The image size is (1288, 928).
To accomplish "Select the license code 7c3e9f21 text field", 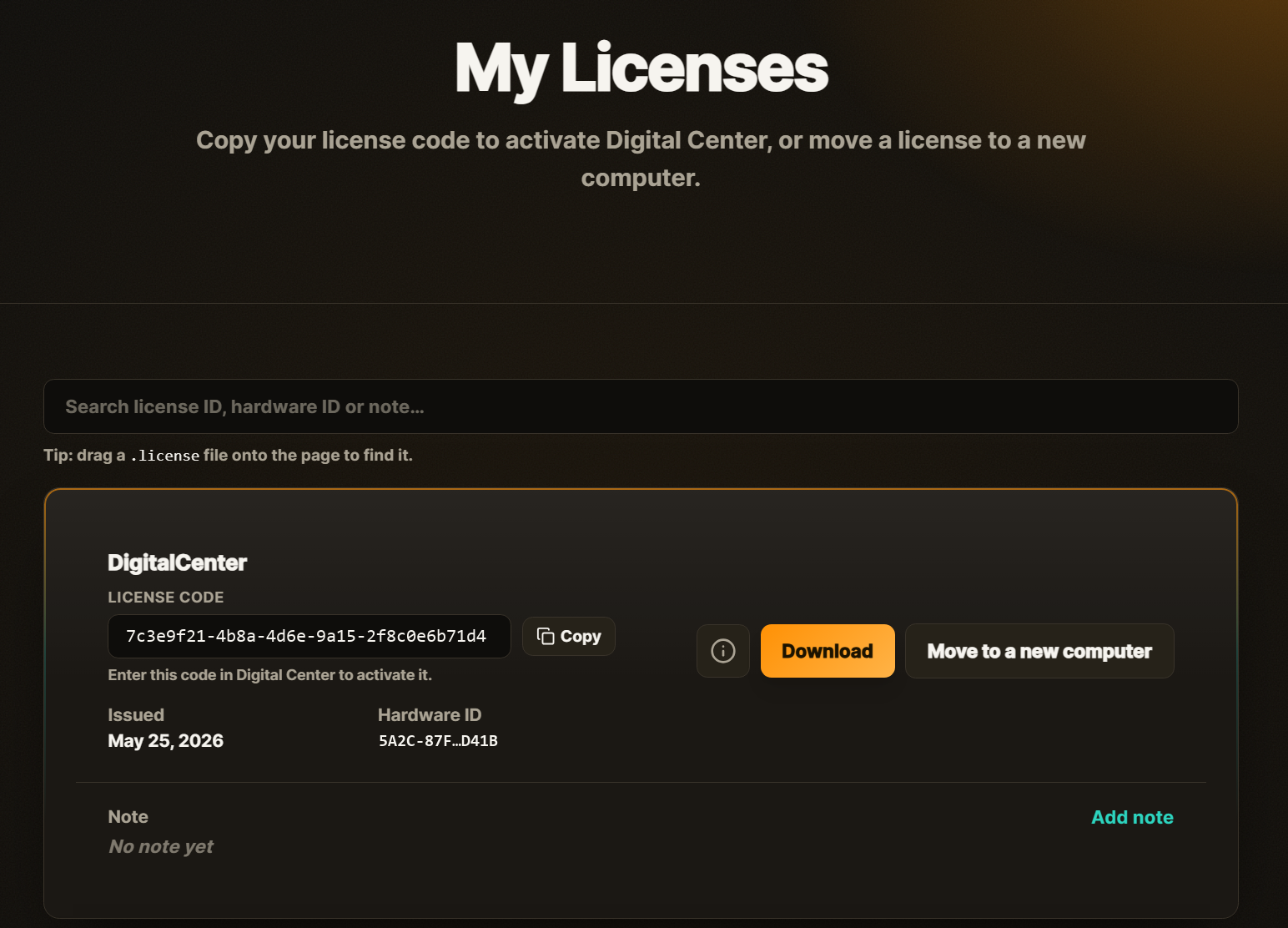I will click(309, 636).
